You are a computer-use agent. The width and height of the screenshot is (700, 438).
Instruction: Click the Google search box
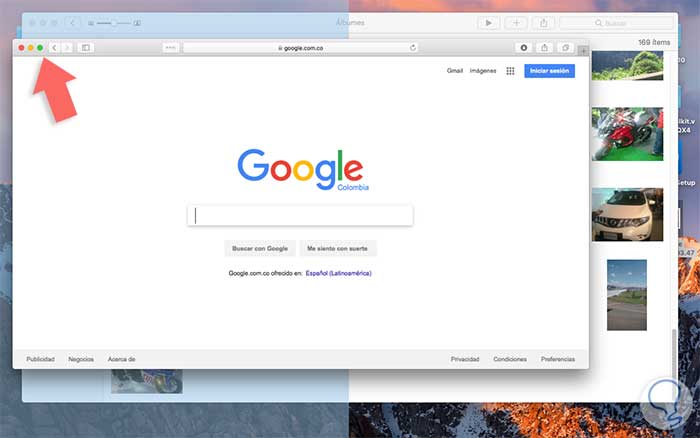pos(300,216)
